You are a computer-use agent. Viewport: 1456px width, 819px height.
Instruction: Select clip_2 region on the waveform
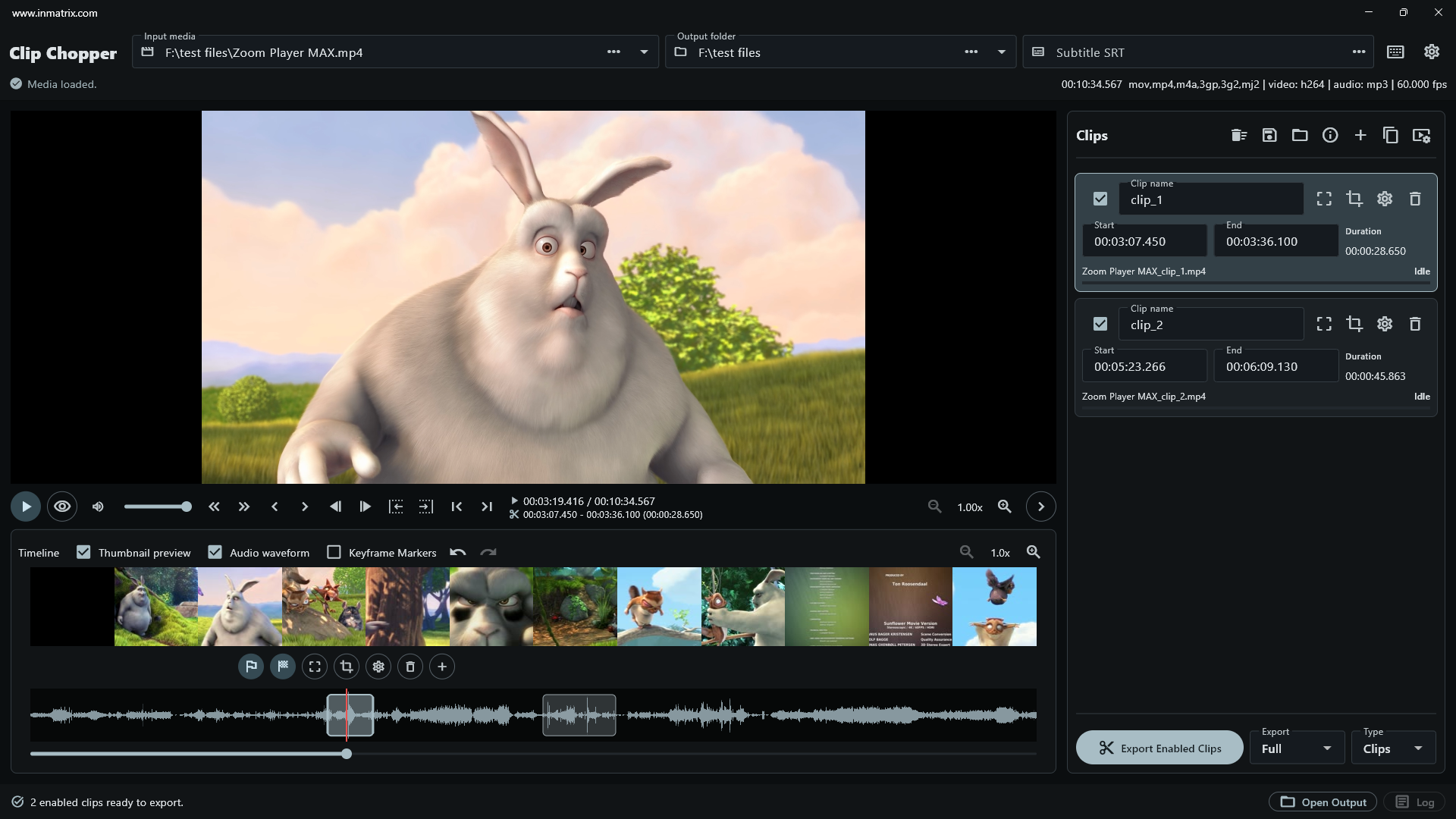(579, 715)
